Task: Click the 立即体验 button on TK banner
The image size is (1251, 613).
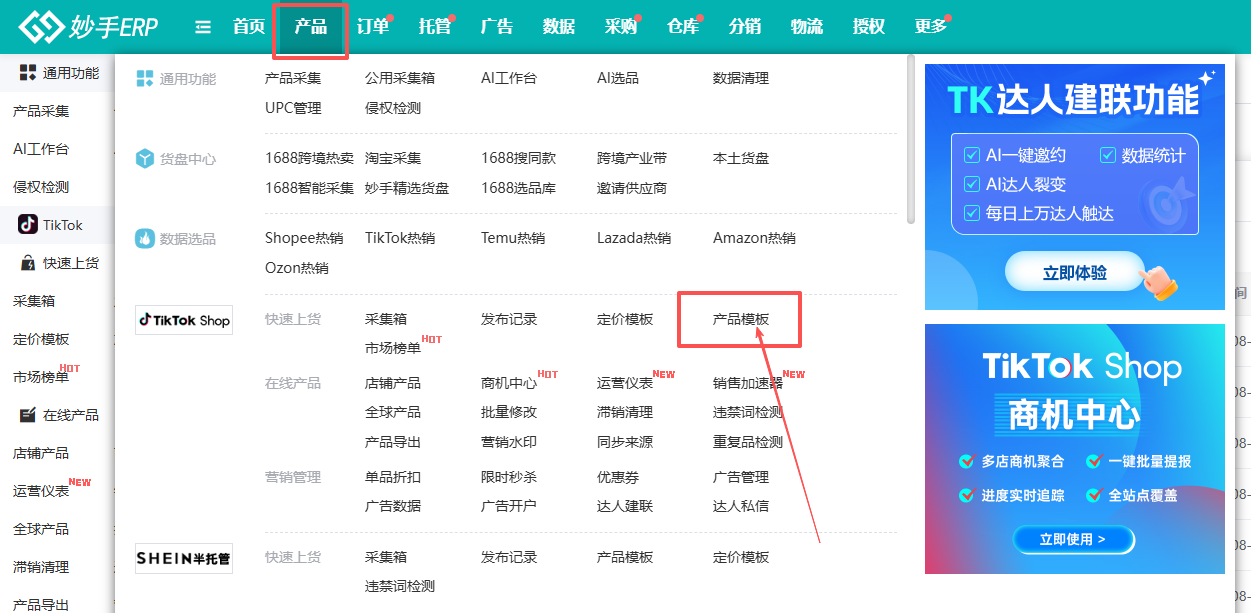Action: pyautogui.click(x=1075, y=273)
